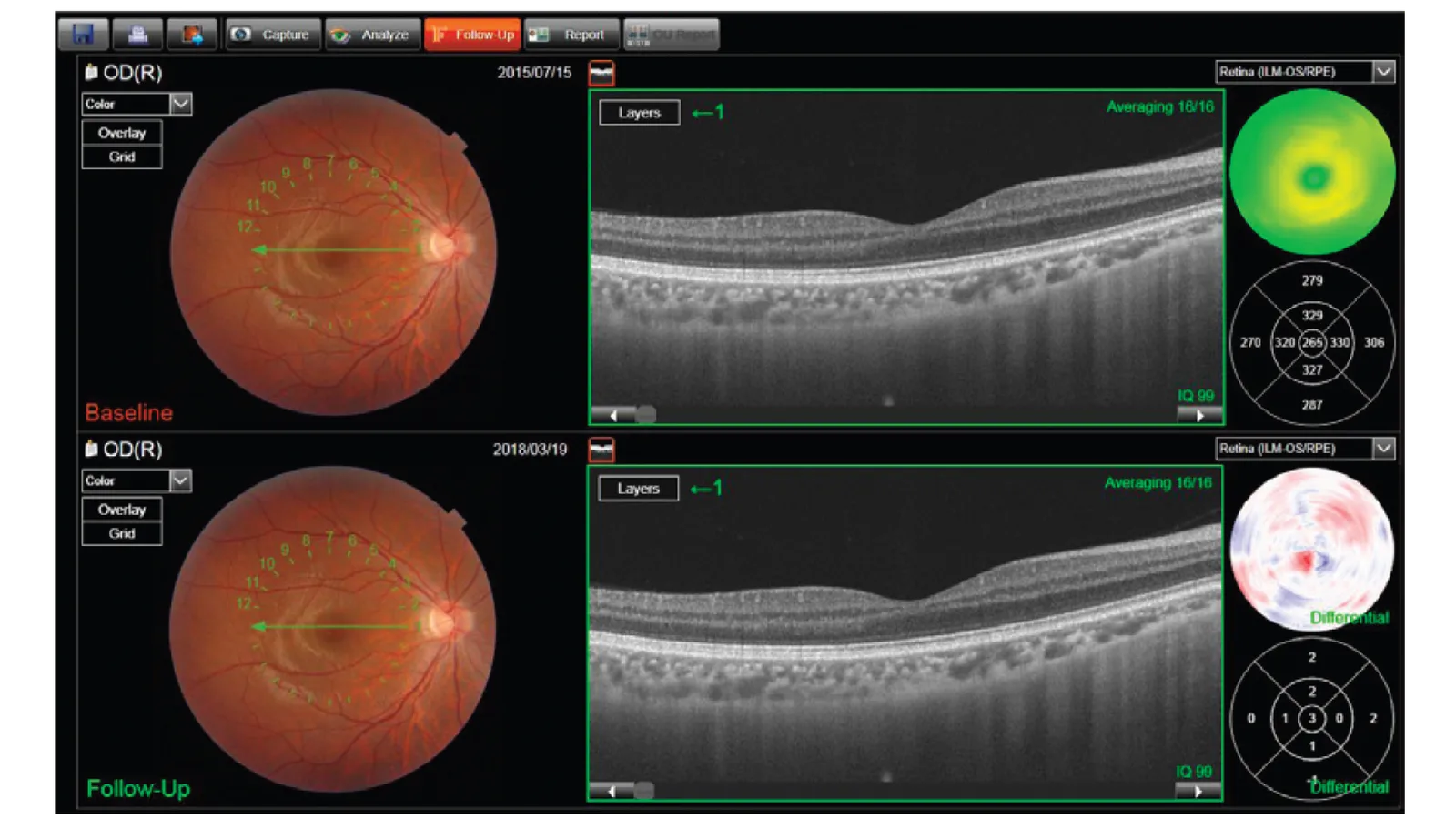
Task: Click the Follow-Up OD(R) eye lock icon
Action: 91,449
